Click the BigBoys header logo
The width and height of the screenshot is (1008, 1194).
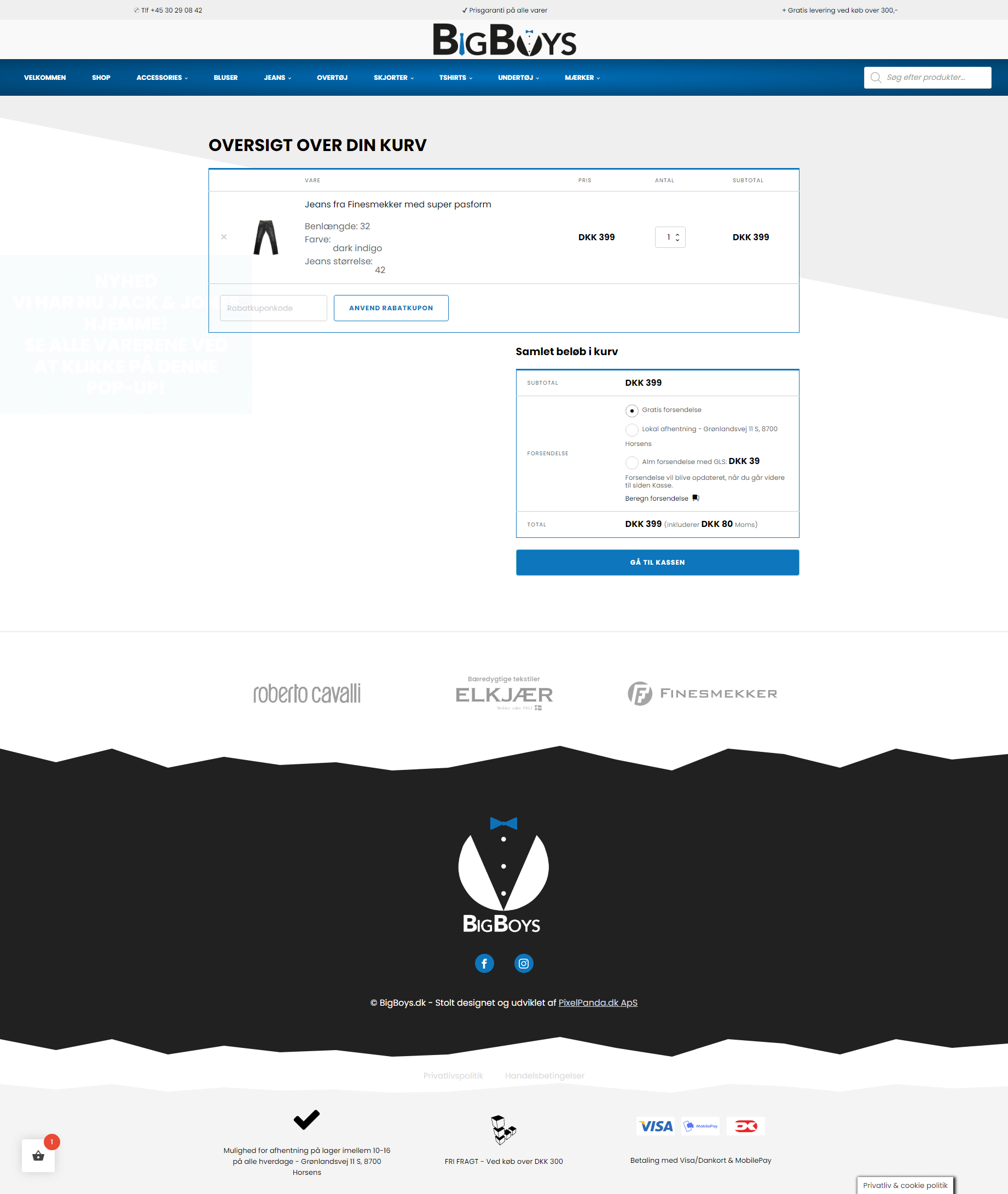pyautogui.click(x=504, y=40)
